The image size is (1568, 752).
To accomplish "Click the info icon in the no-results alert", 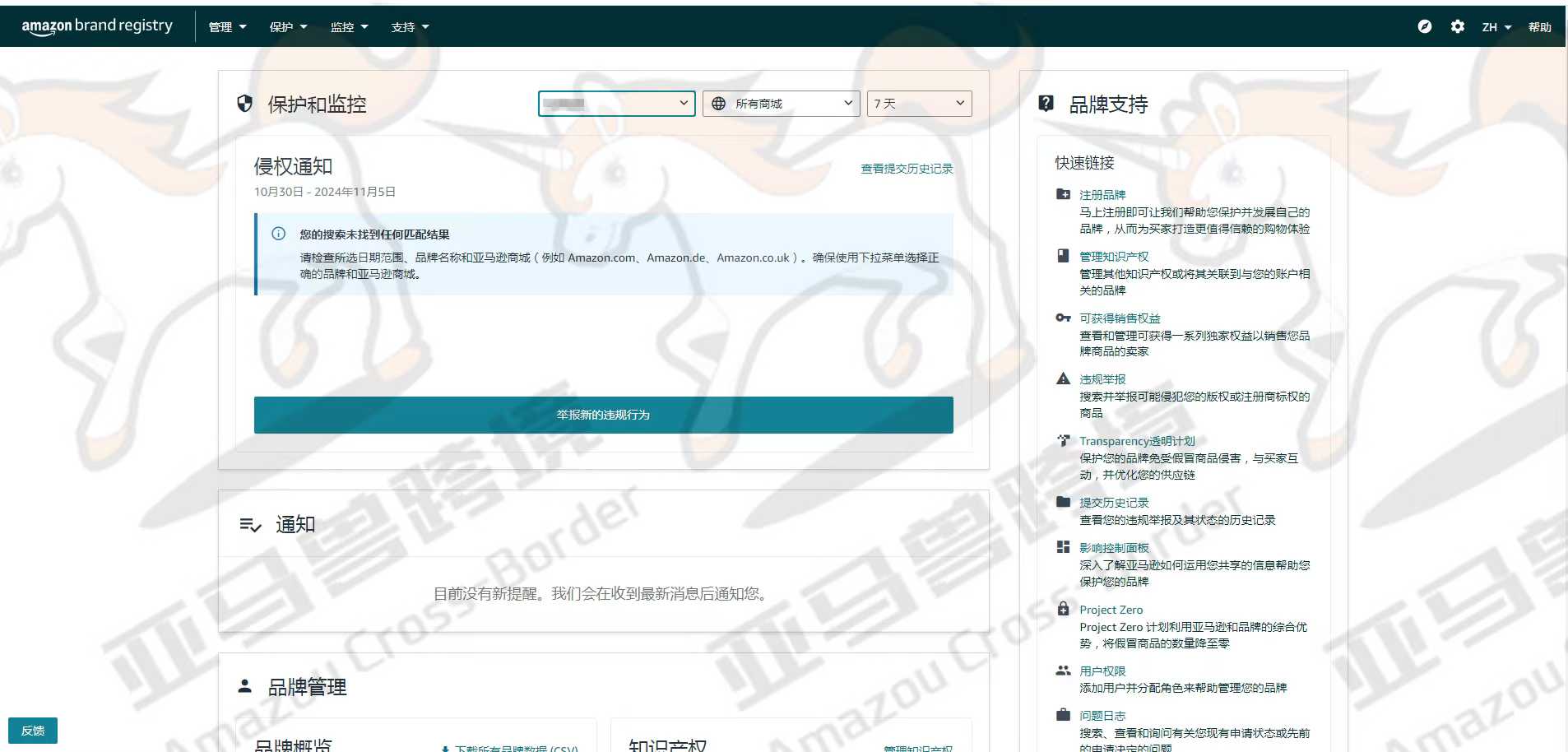I will click(279, 234).
